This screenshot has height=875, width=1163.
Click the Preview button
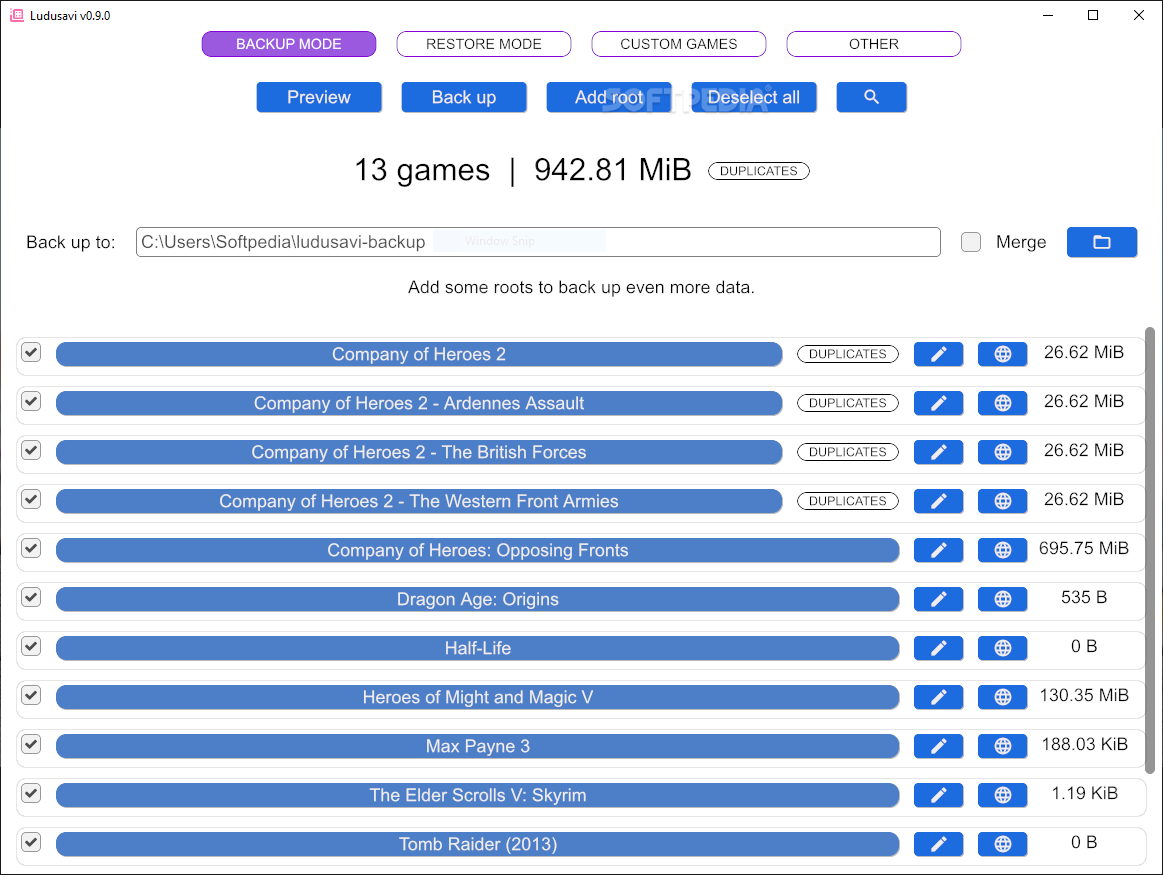point(319,97)
